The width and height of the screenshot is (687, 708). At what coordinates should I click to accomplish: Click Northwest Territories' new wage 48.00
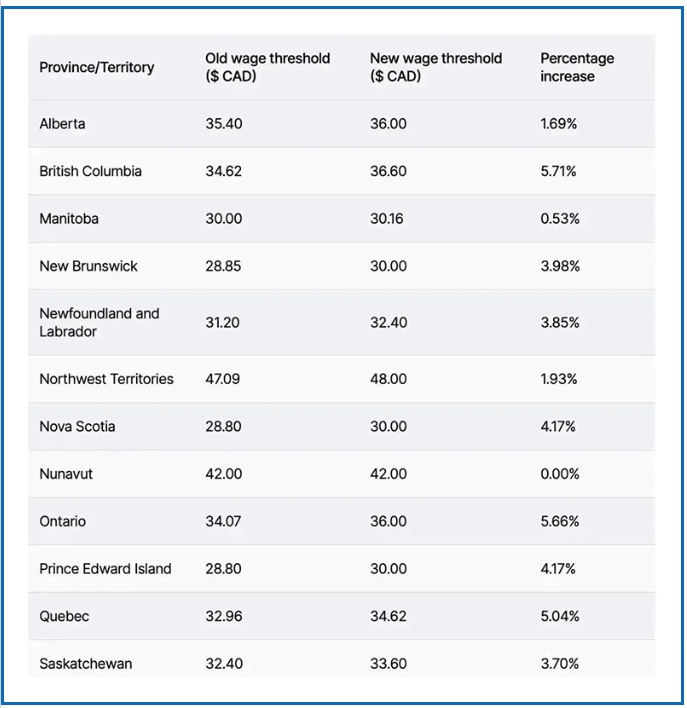[x=388, y=379]
